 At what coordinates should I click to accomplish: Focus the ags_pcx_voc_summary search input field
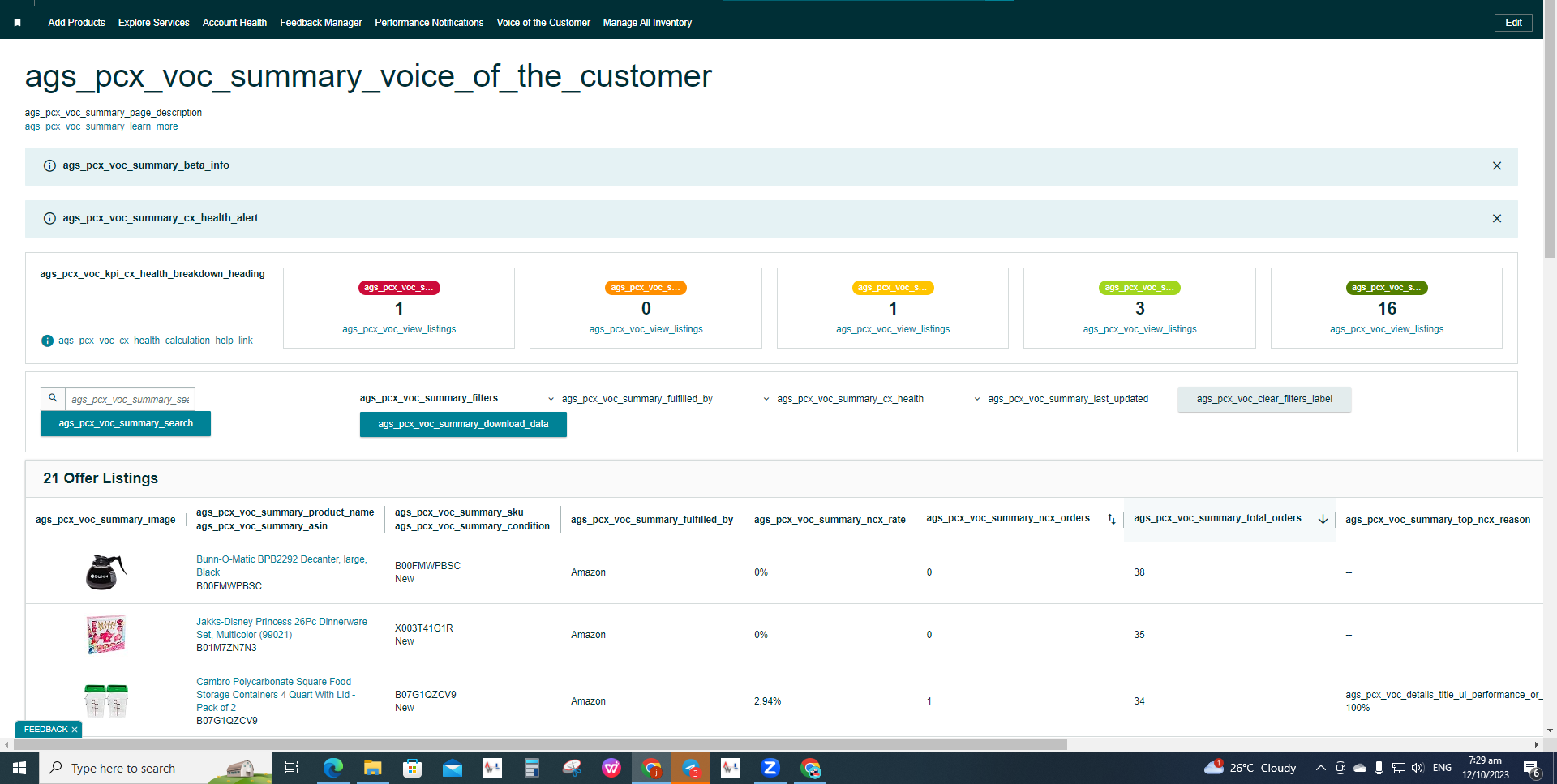[x=130, y=399]
